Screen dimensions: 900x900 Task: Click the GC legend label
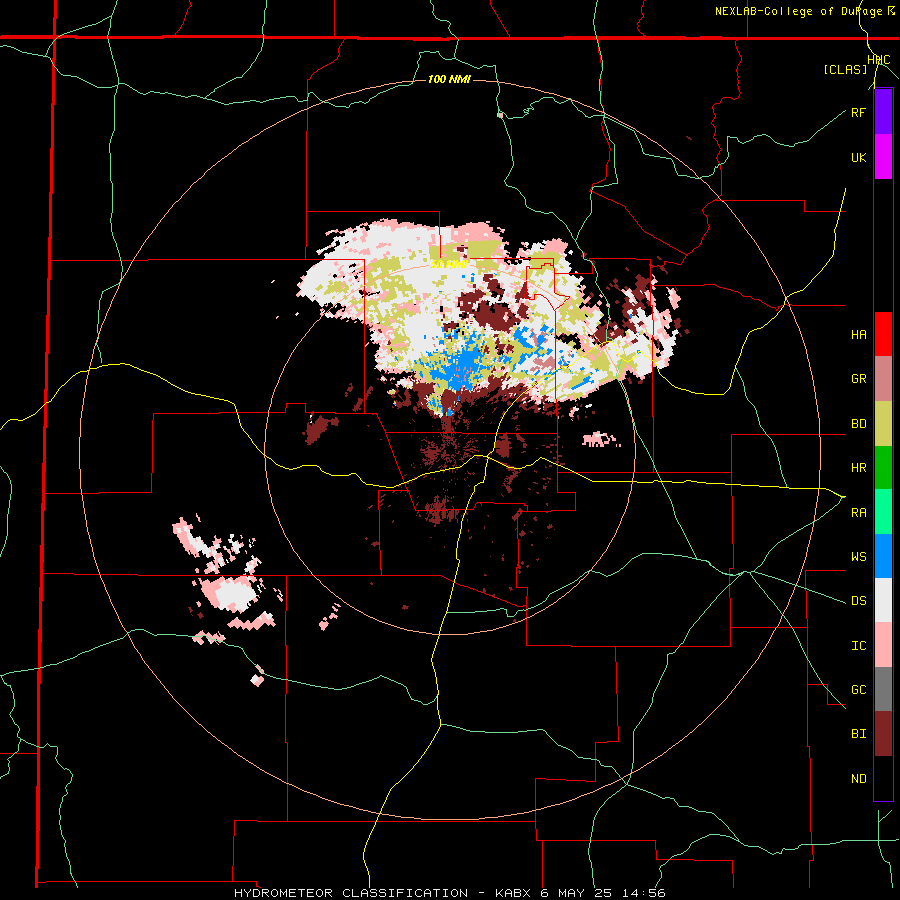click(x=858, y=690)
